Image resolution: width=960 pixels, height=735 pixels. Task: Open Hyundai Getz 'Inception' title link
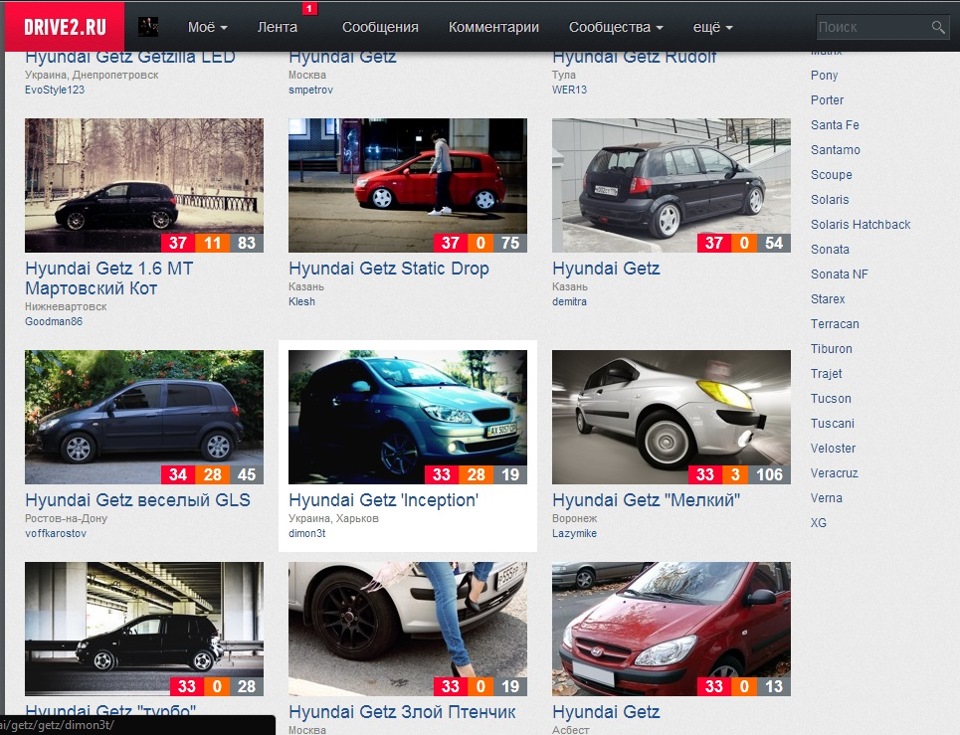(x=383, y=500)
